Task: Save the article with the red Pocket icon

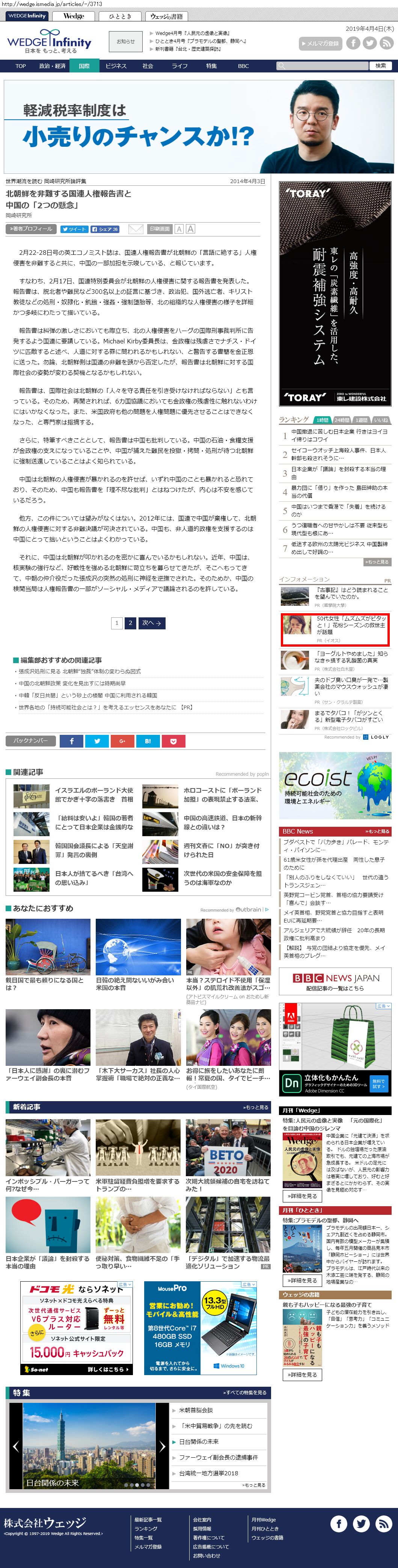Action: [x=173, y=741]
